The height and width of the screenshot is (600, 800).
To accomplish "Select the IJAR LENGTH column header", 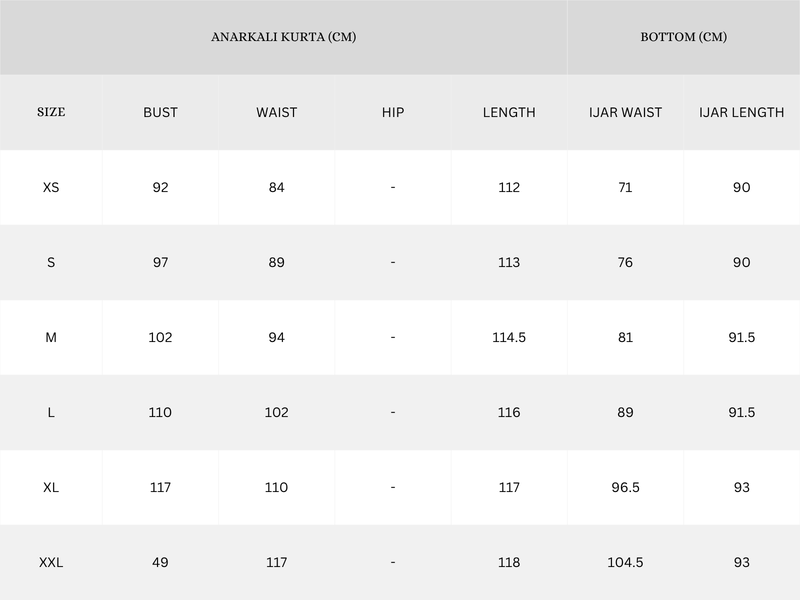I will 742,112.
